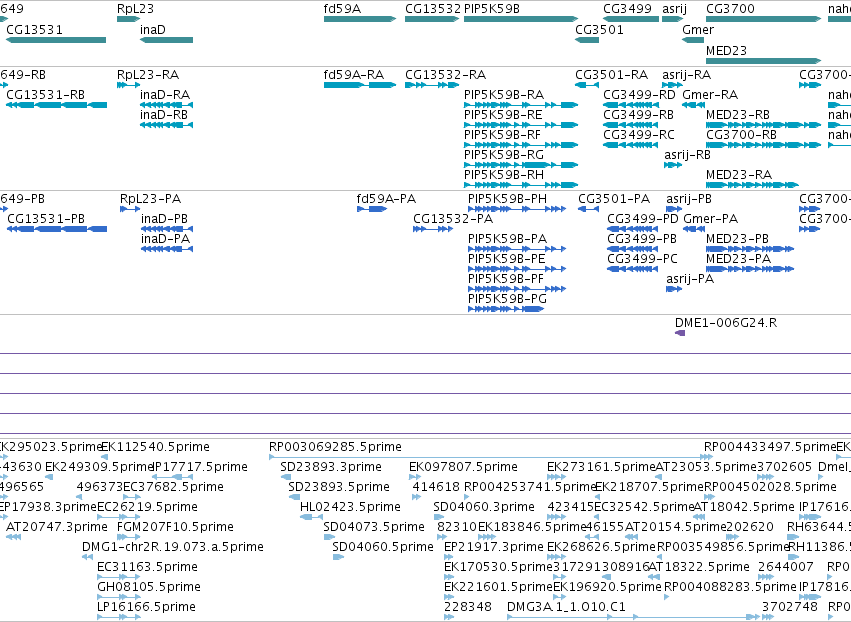Click transcript CG3499-RD
The image size is (851, 622).
631,105
